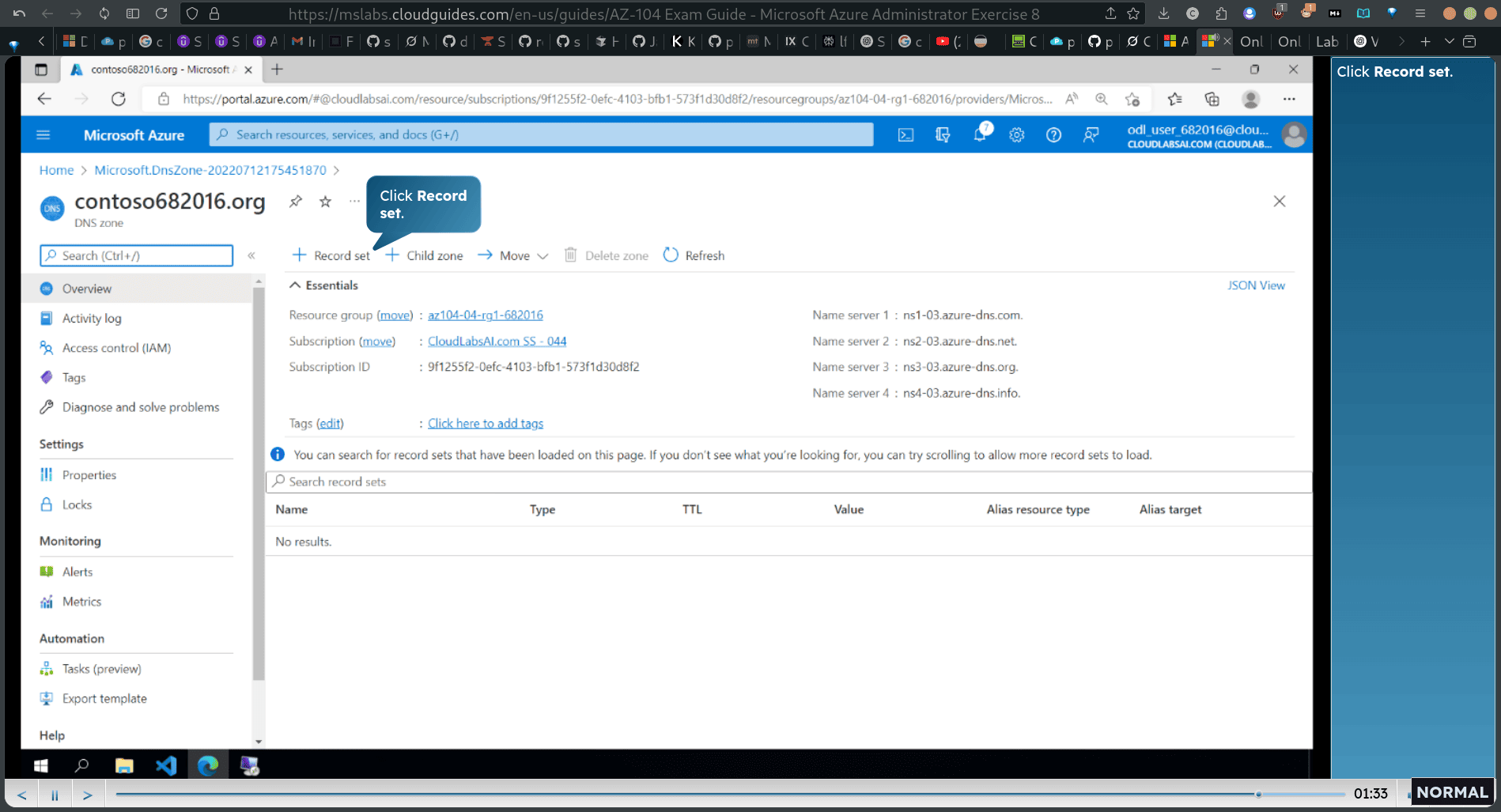Image resolution: width=1501 pixels, height=812 pixels.
Task: Open CloudLabsAI.com SS - 044 subscription link
Action: (497, 341)
